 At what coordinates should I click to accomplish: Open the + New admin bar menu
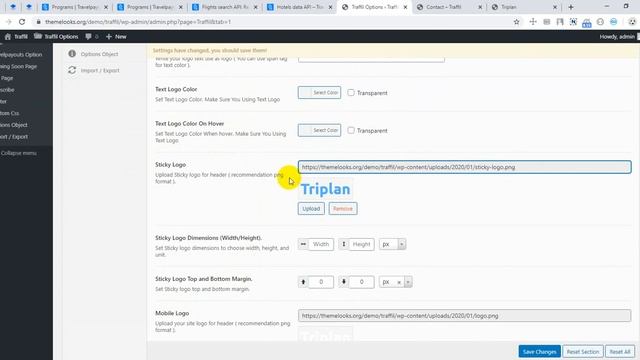[116, 36]
